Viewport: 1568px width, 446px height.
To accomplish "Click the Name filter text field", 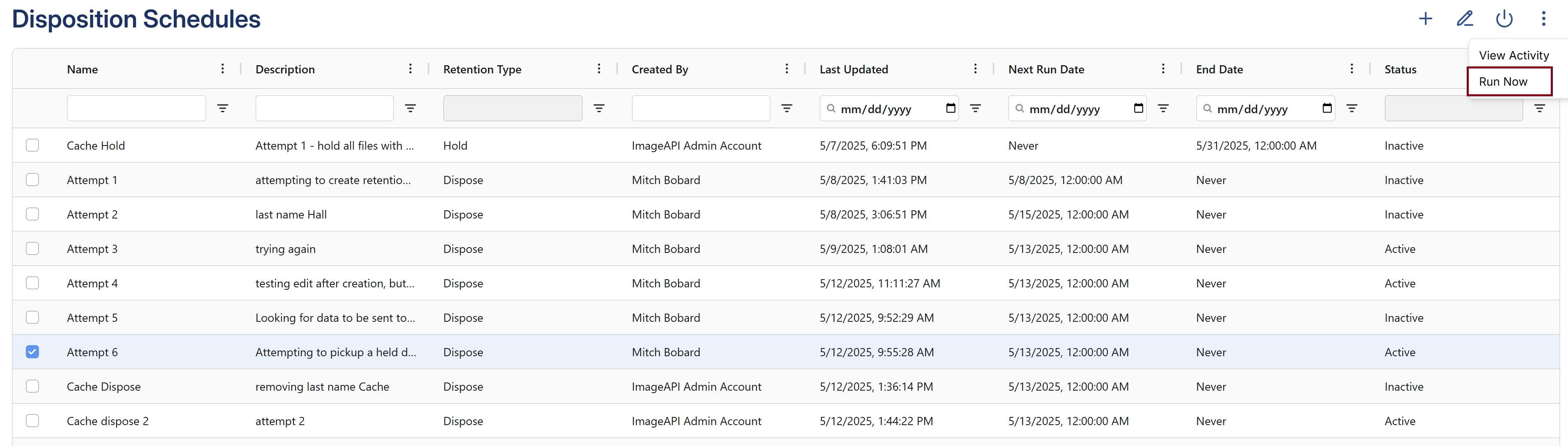I will pyautogui.click(x=137, y=108).
